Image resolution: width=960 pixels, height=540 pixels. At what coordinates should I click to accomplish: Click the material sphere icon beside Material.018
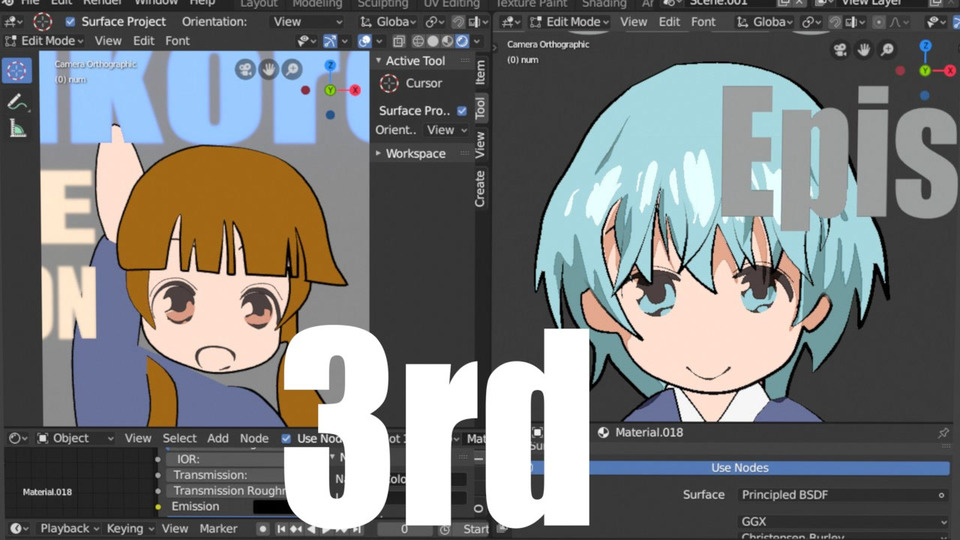603,433
